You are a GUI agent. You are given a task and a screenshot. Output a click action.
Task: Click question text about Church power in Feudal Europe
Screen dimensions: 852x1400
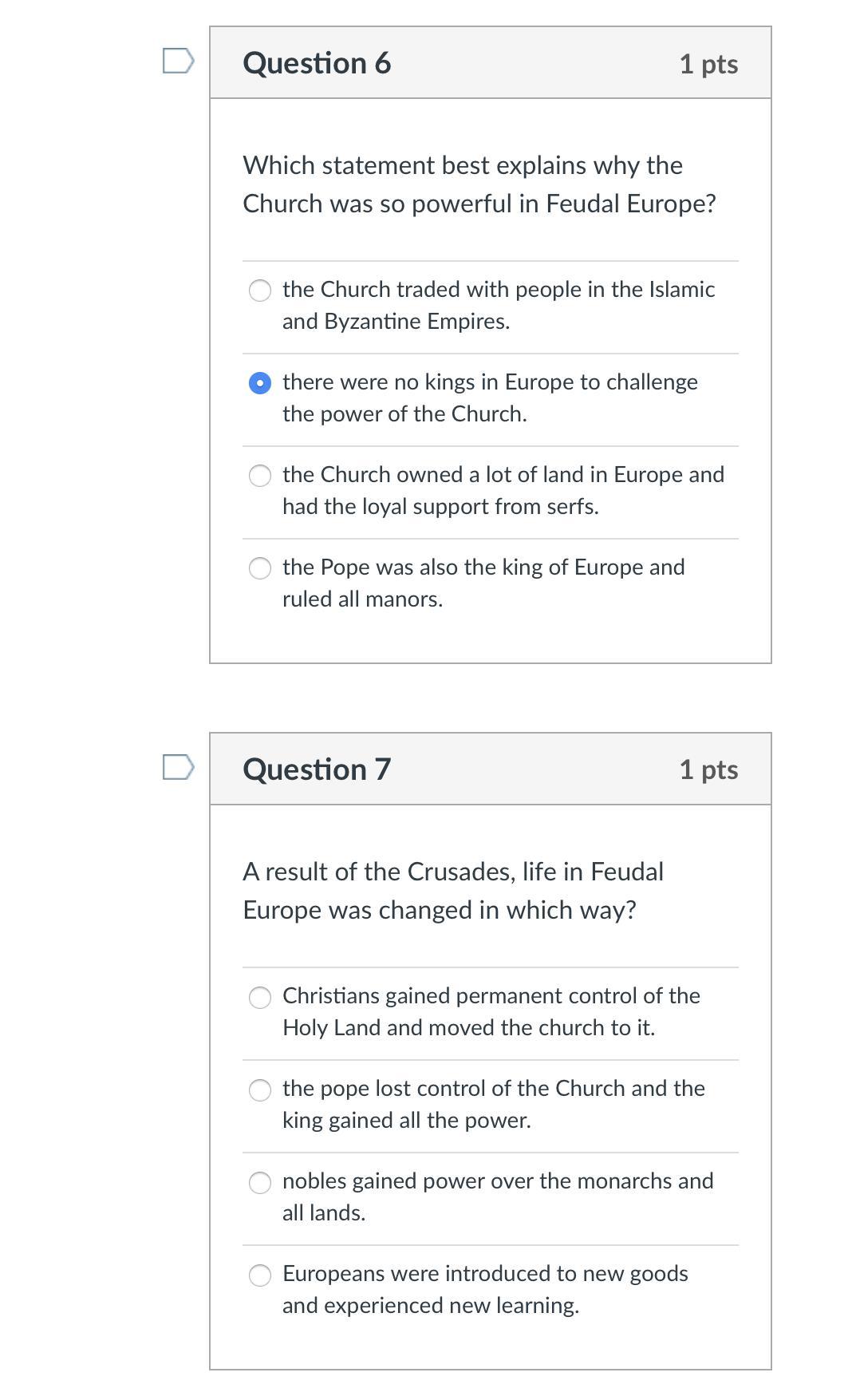479,184
